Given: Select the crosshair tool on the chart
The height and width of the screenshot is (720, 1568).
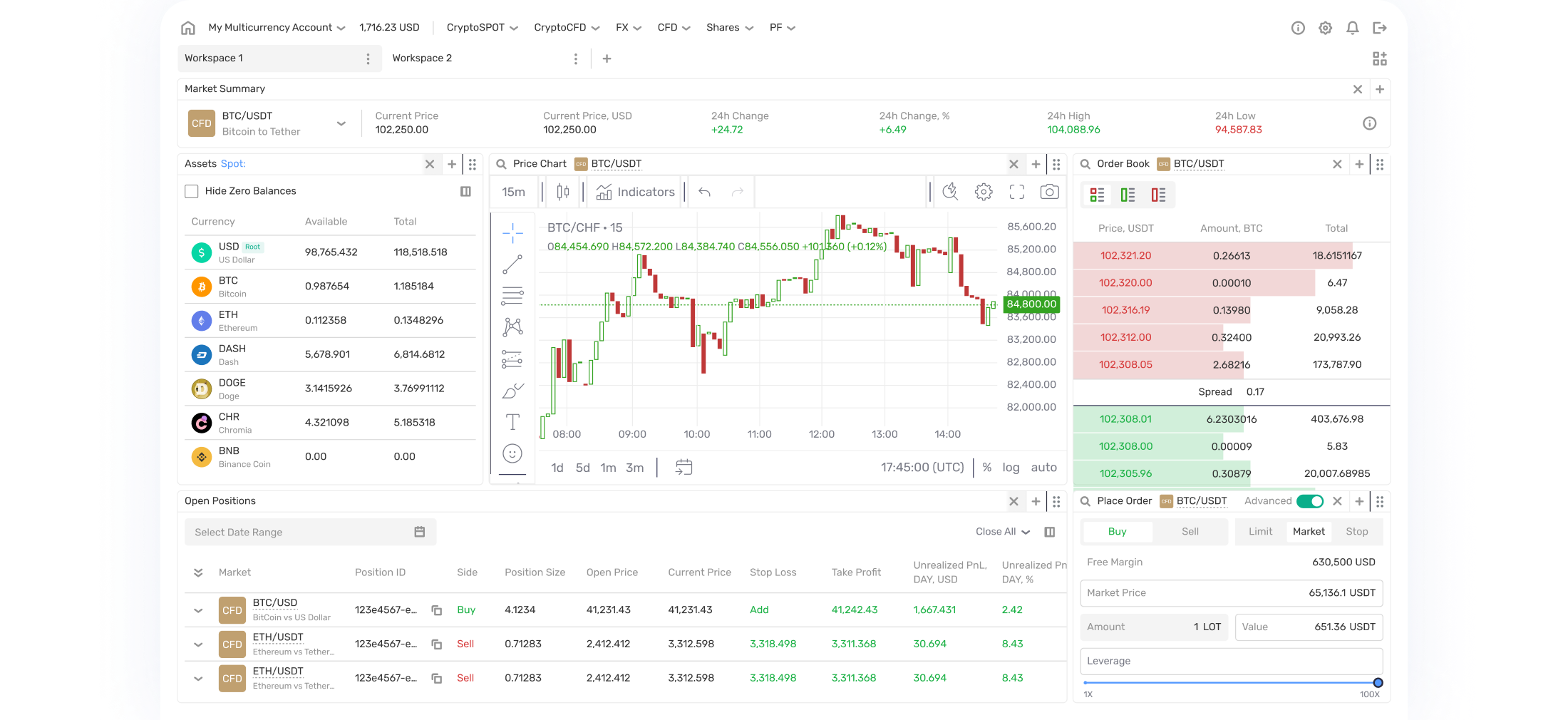Looking at the screenshot, I should tap(512, 233).
